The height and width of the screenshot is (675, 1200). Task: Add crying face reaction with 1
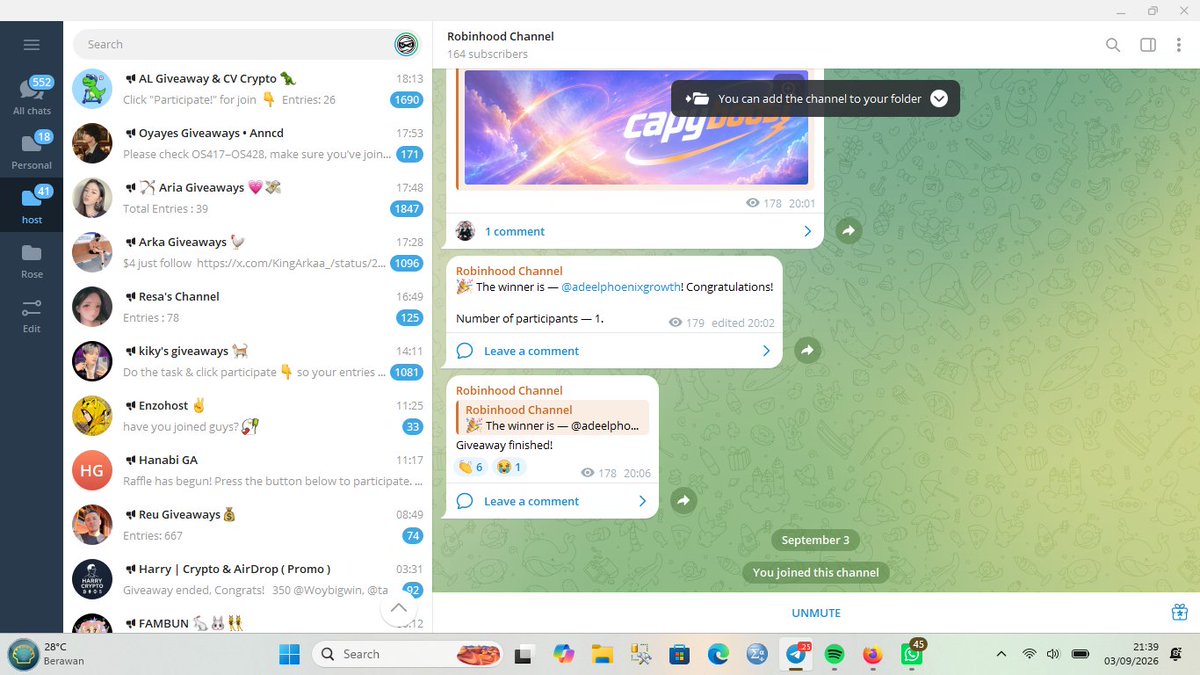coord(508,467)
